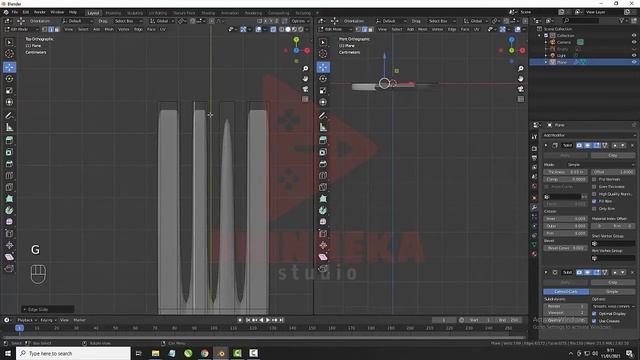Viewport: 640px width, 360px height.
Task: Collapse the Collection tree in outliner
Action: point(540,36)
